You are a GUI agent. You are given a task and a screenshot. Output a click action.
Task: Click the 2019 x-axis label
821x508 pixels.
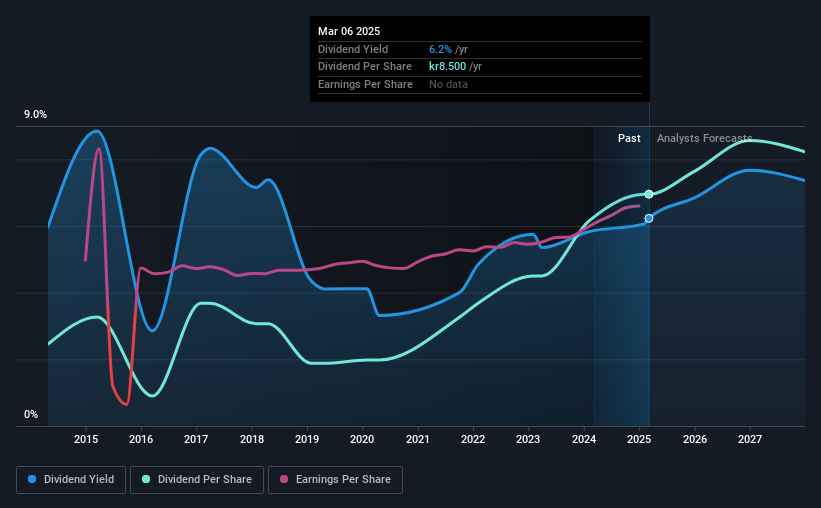click(307, 439)
